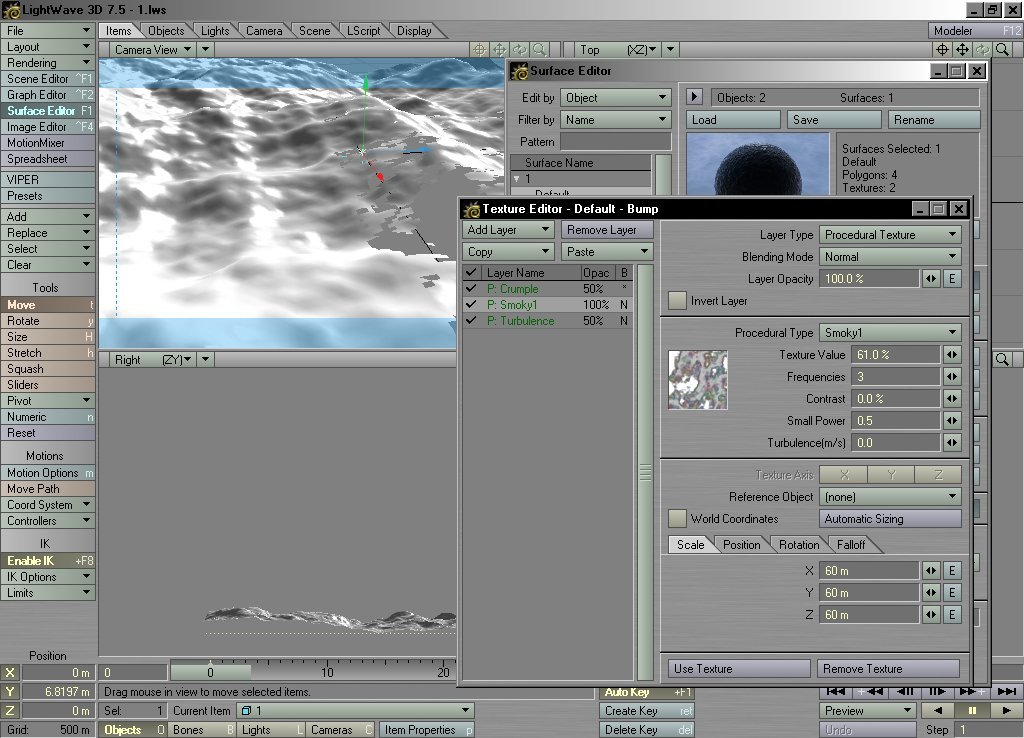
Task: Open the Scale Z envelope E button
Action: click(x=952, y=615)
